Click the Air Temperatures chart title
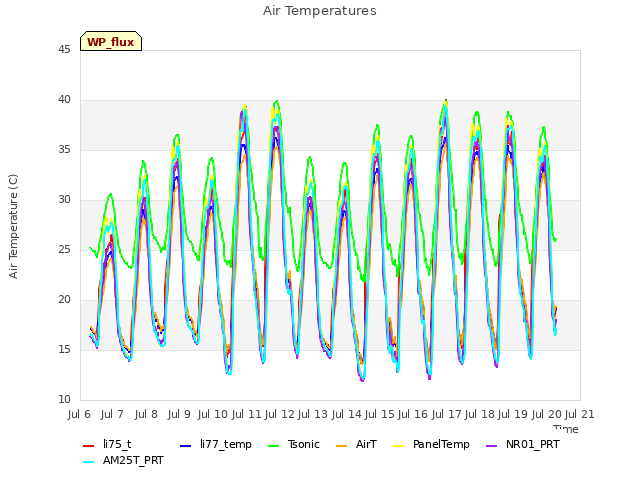This screenshot has width=640, height=480. (320, 11)
